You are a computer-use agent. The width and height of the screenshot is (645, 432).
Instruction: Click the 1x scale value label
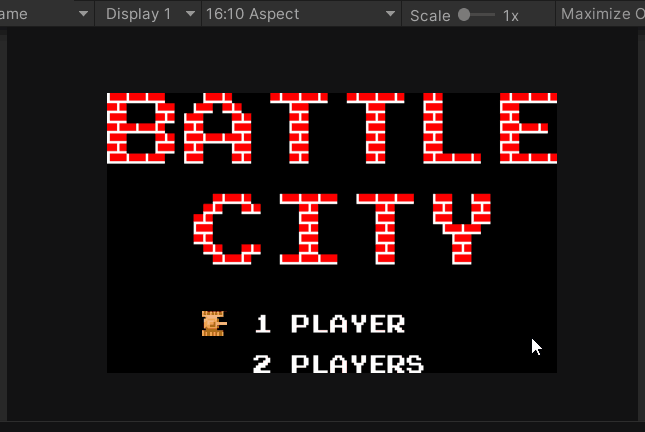(x=510, y=16)
